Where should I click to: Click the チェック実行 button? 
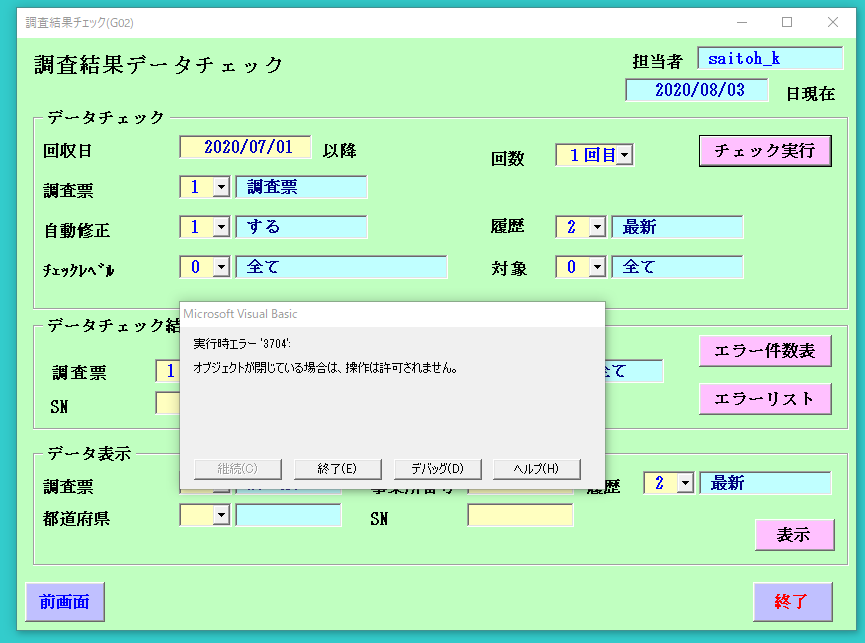[765, 151]
